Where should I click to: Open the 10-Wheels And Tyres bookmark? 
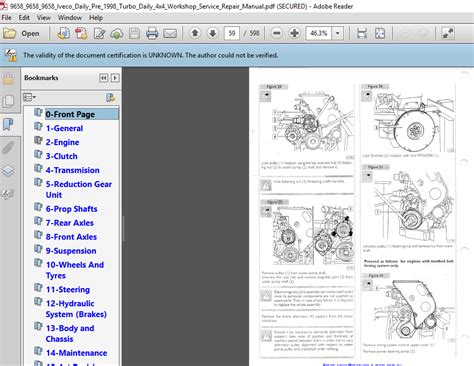point(75,270)
